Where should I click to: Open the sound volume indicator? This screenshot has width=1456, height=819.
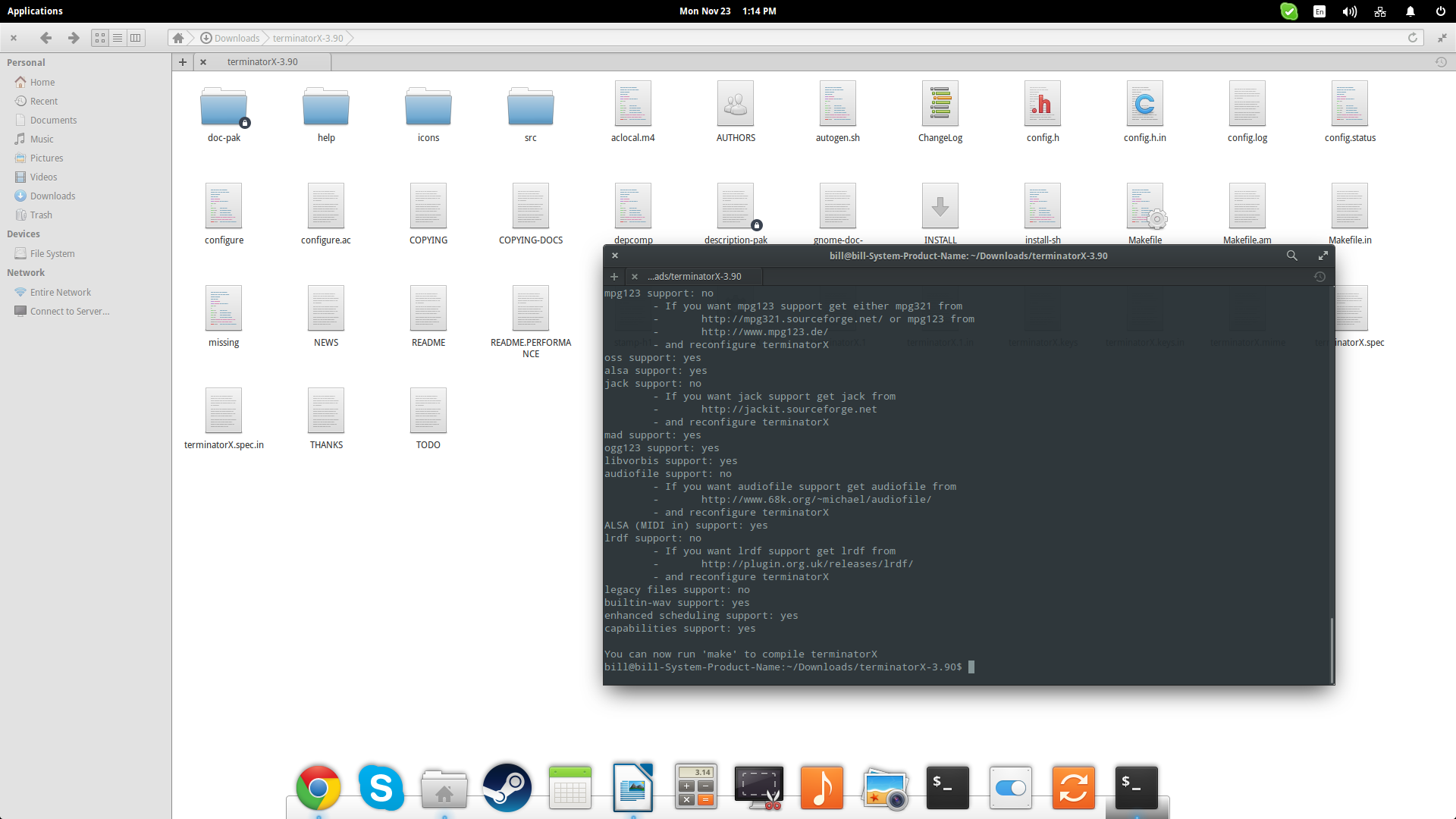point(1350,11)
